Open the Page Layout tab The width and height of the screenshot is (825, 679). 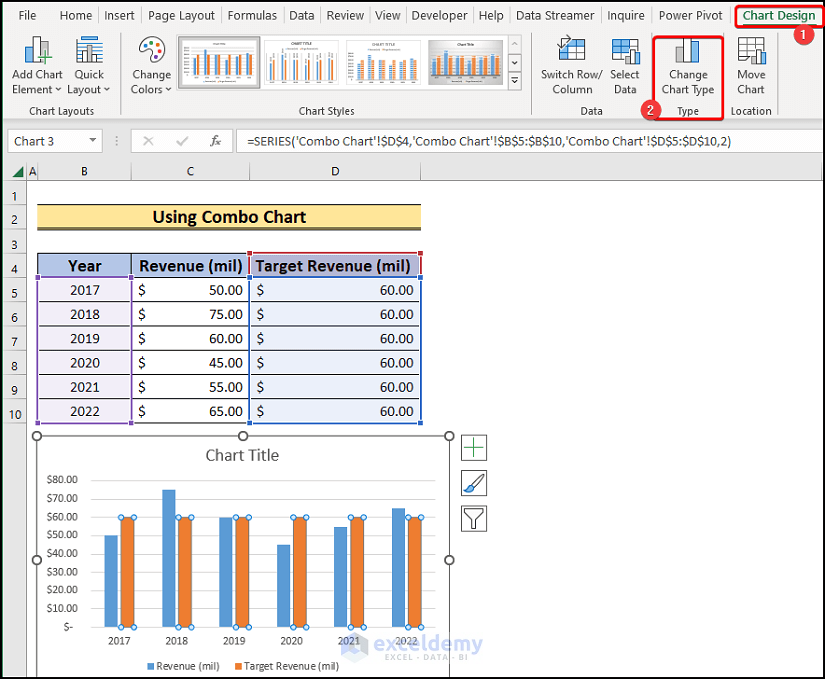click(181, 15)
